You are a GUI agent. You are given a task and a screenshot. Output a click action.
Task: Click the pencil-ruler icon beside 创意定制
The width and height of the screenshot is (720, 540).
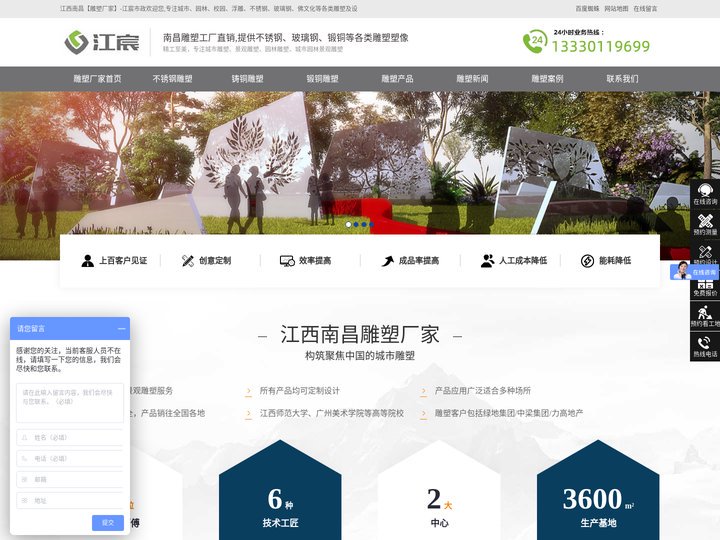187,261
